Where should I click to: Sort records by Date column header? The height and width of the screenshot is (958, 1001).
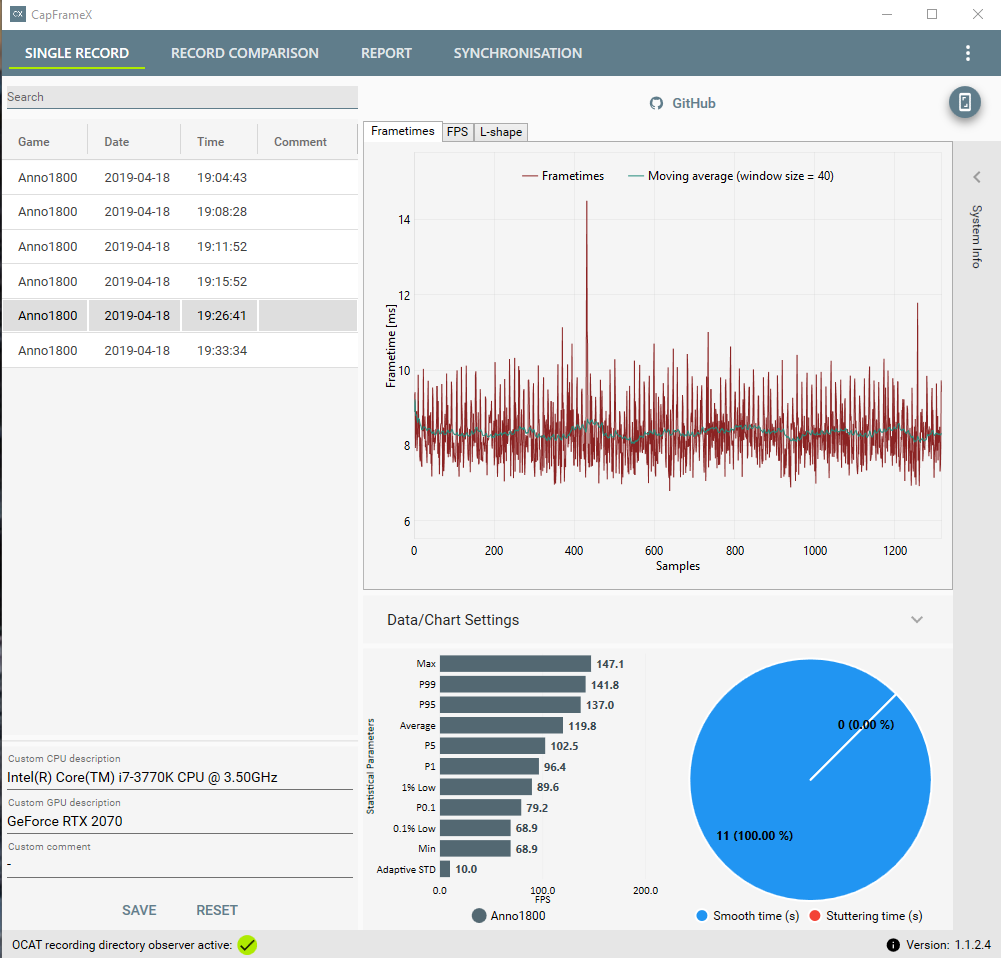[x=117, y=142]
